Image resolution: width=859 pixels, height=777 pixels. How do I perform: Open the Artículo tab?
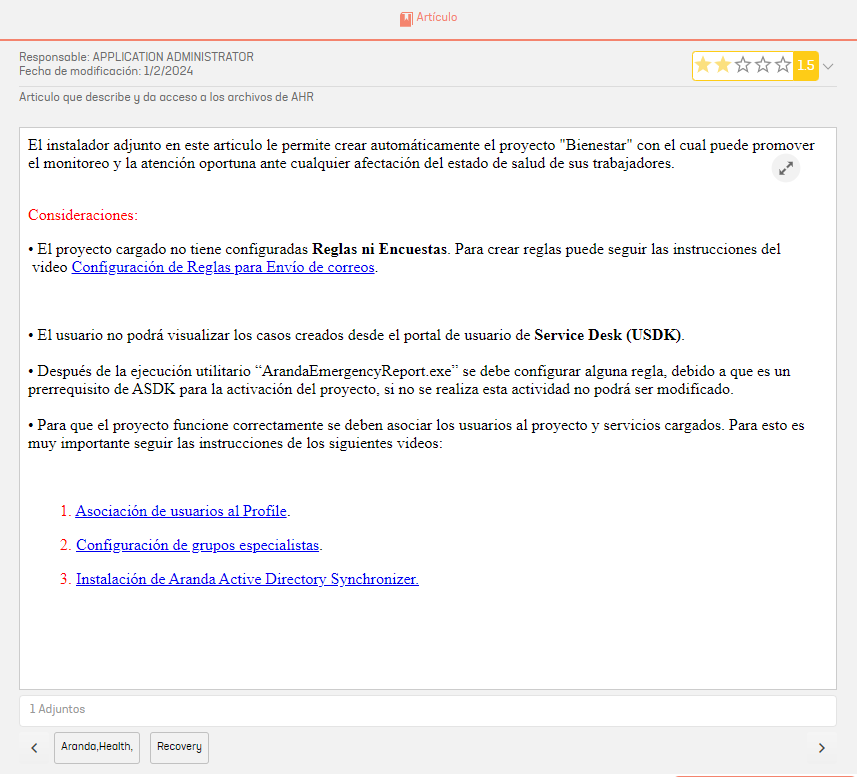[x=429, y=18]
